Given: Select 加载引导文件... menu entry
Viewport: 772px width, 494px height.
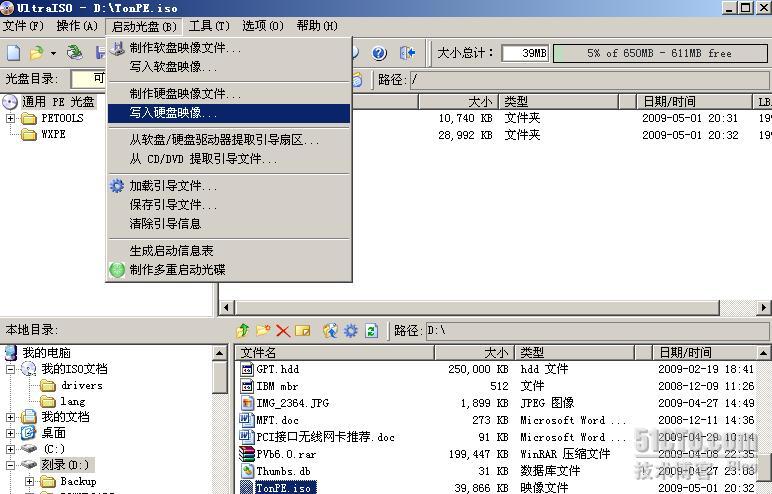Looking at the screenshot, I should 229,186.
